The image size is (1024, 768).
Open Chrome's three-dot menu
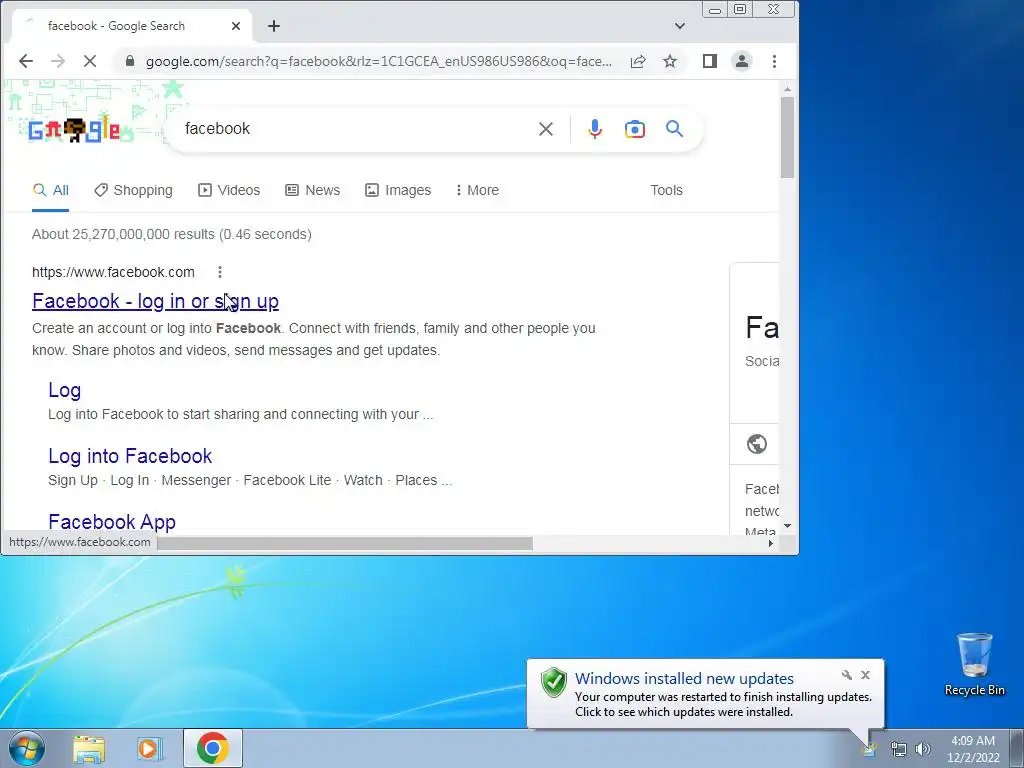coord(775,61)
